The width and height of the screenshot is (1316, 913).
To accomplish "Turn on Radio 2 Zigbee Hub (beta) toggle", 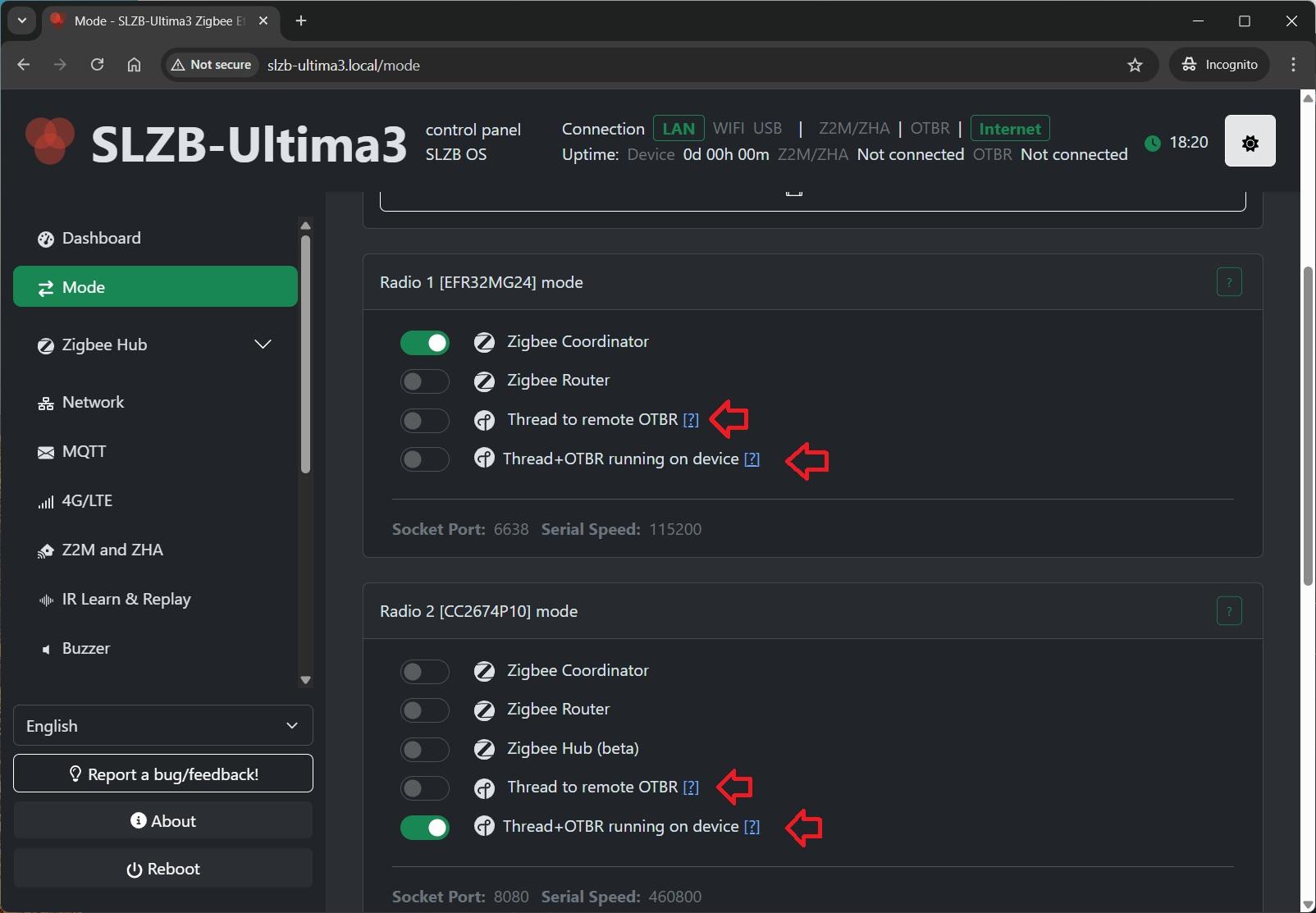I will [x=425, y=749].
